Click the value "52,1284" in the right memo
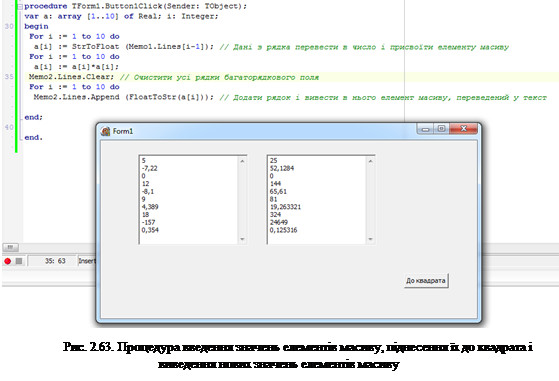 click(x=282, y=168)
